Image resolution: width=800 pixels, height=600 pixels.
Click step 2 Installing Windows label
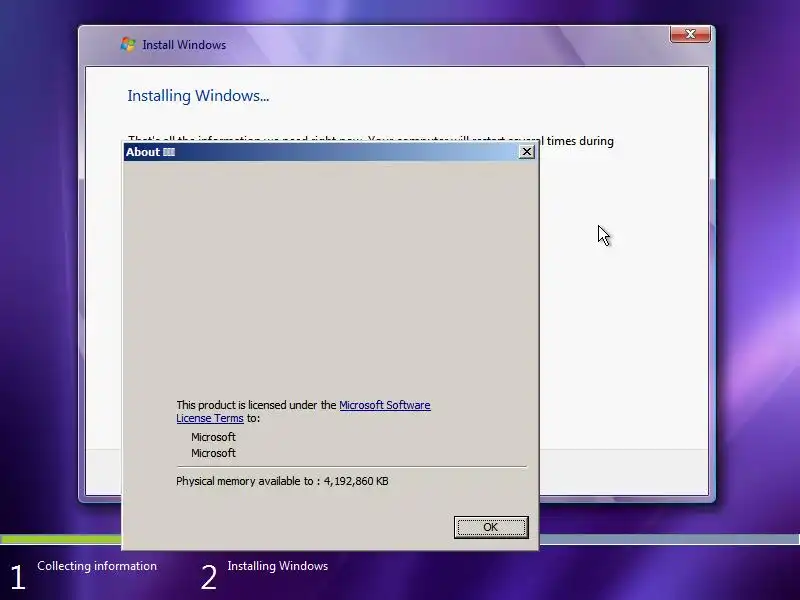[278, 566]
